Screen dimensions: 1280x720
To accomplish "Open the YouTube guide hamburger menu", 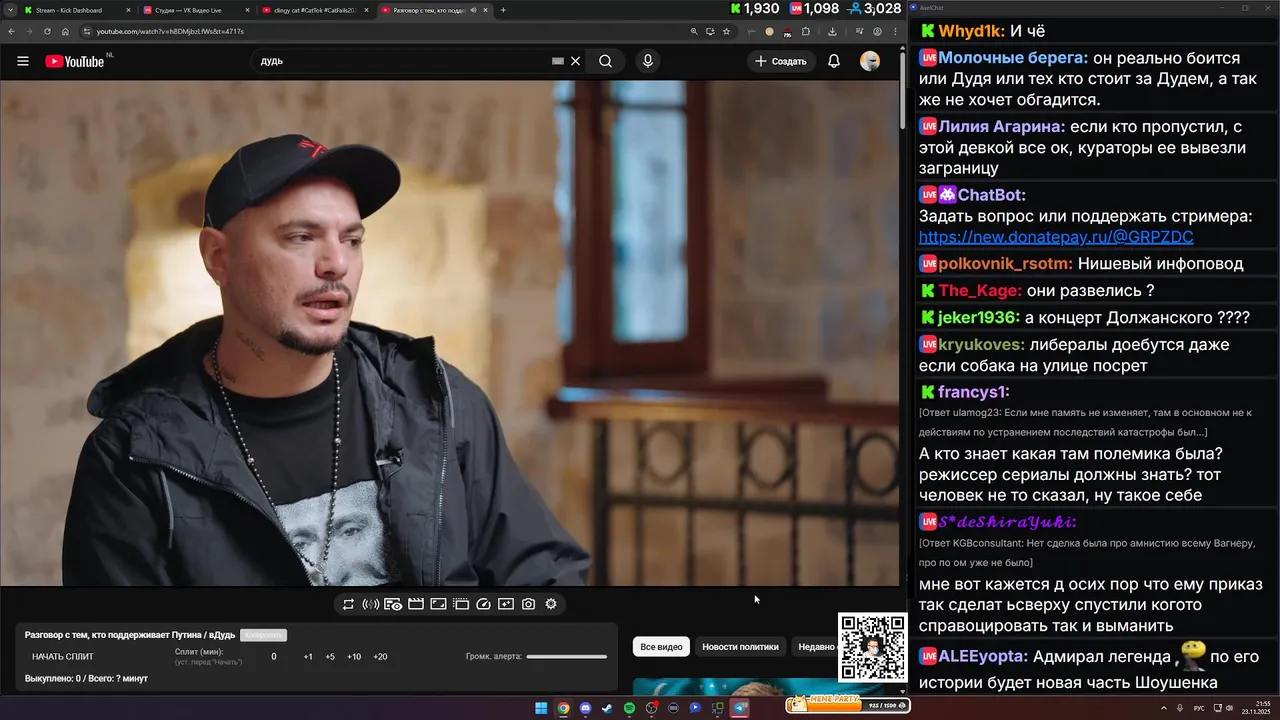I will [x=23, y=61].
